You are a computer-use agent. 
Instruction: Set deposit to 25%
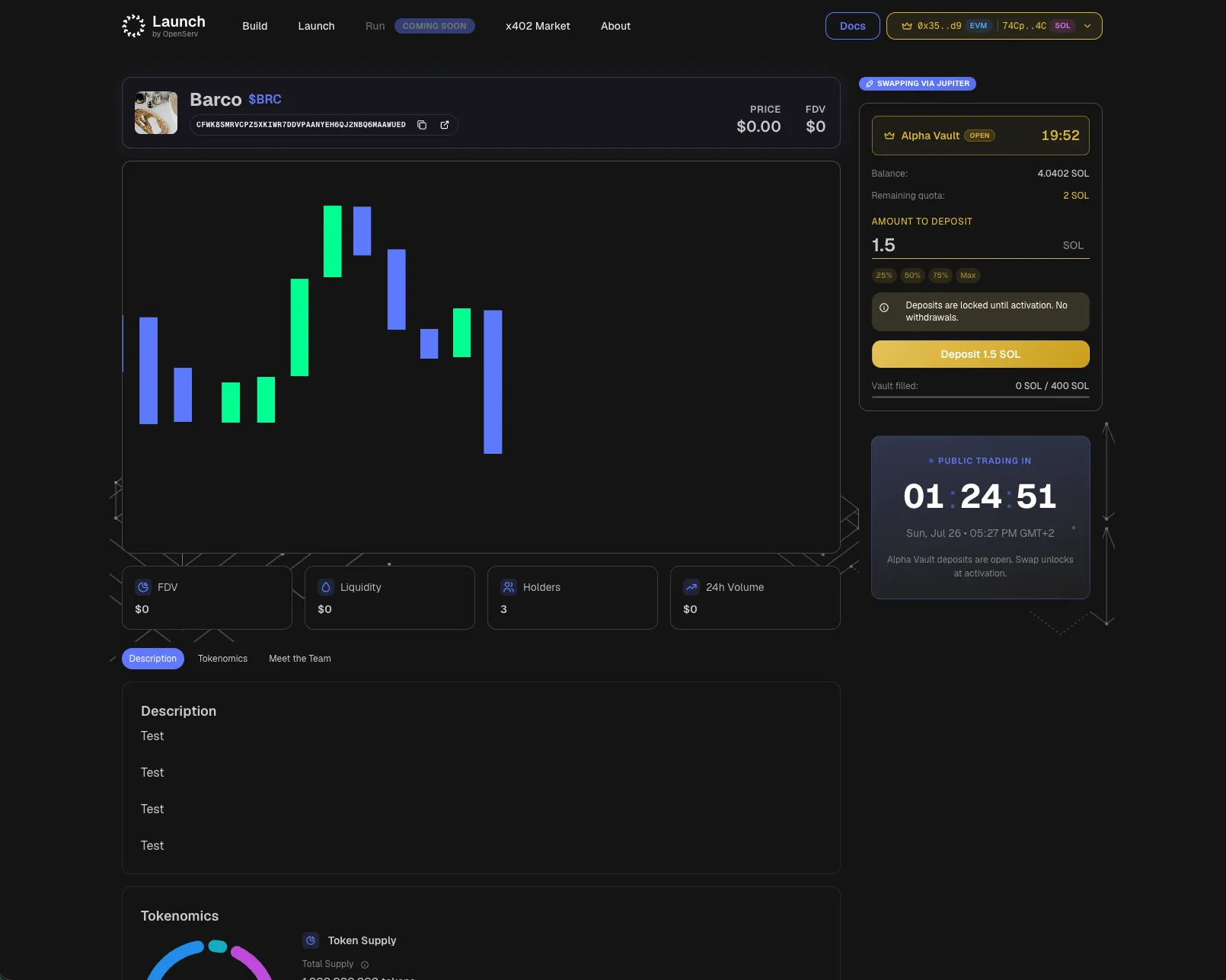[x=884, y=276]
